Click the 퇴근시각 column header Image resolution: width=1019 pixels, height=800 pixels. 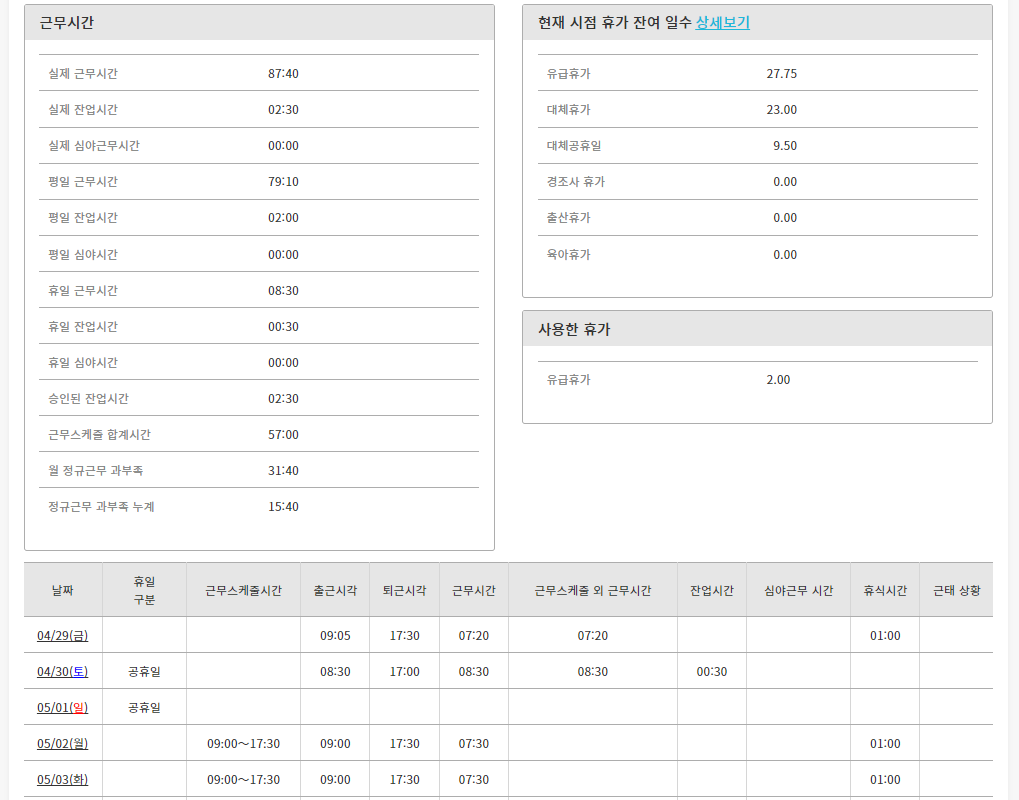pos(404,590)
